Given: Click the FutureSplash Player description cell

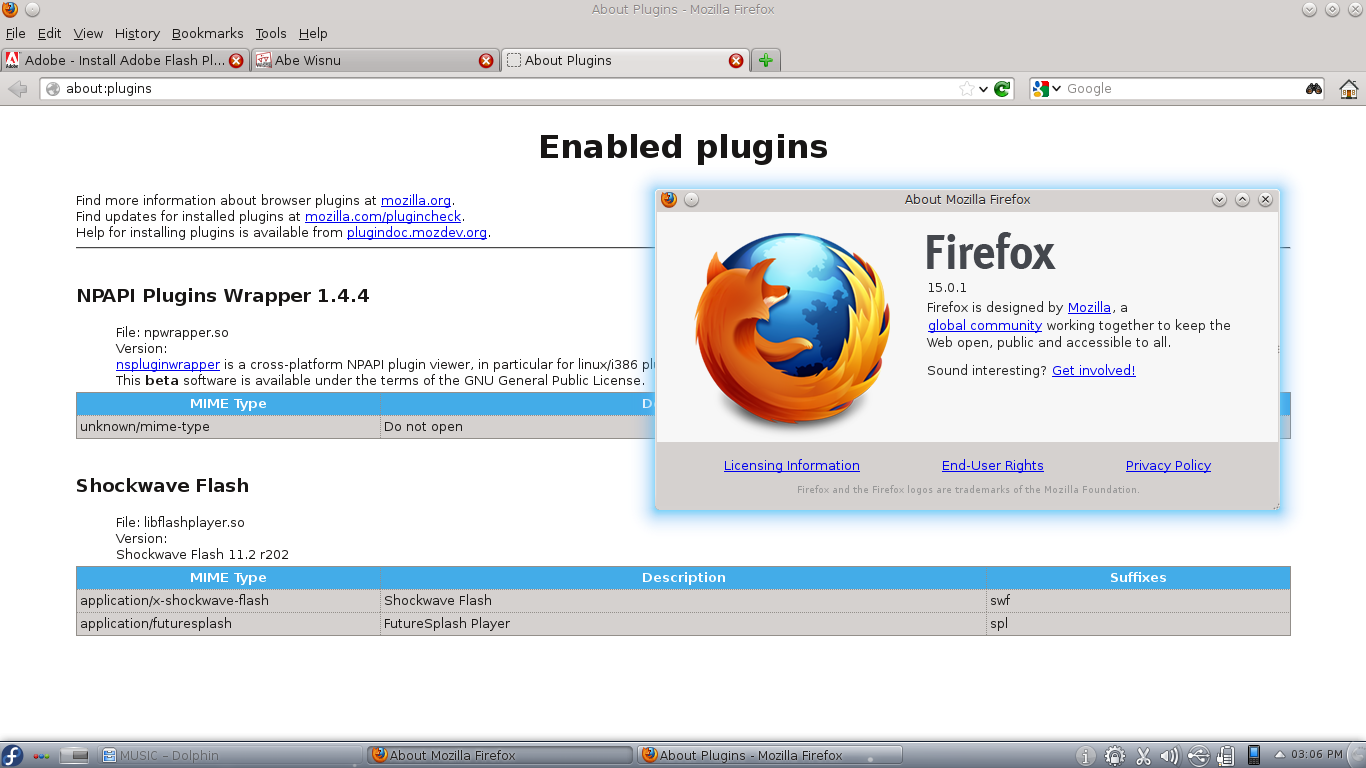Looking at the screenshot, I should 683,624.
